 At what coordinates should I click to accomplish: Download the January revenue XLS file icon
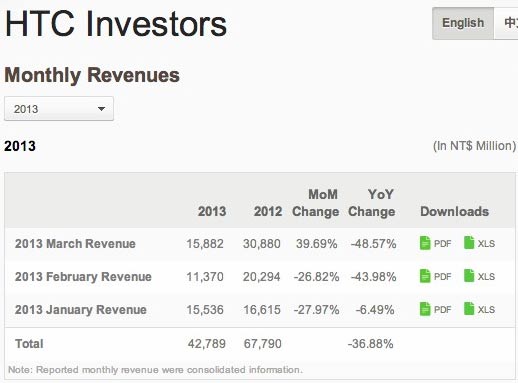pos(469,309)
